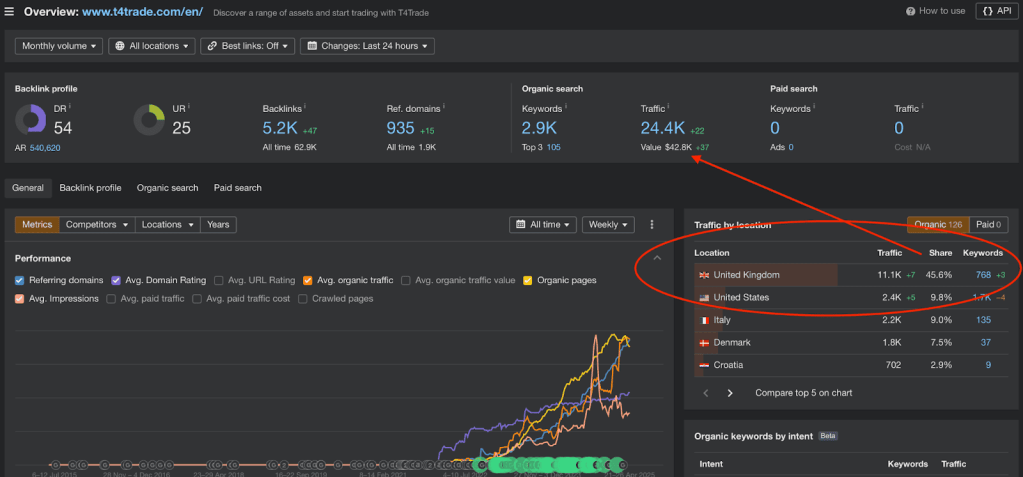The height and width of the screenshot is (477, 1023).
Task: Toggle Avg. Impressions checkbox
Action: 20,298
